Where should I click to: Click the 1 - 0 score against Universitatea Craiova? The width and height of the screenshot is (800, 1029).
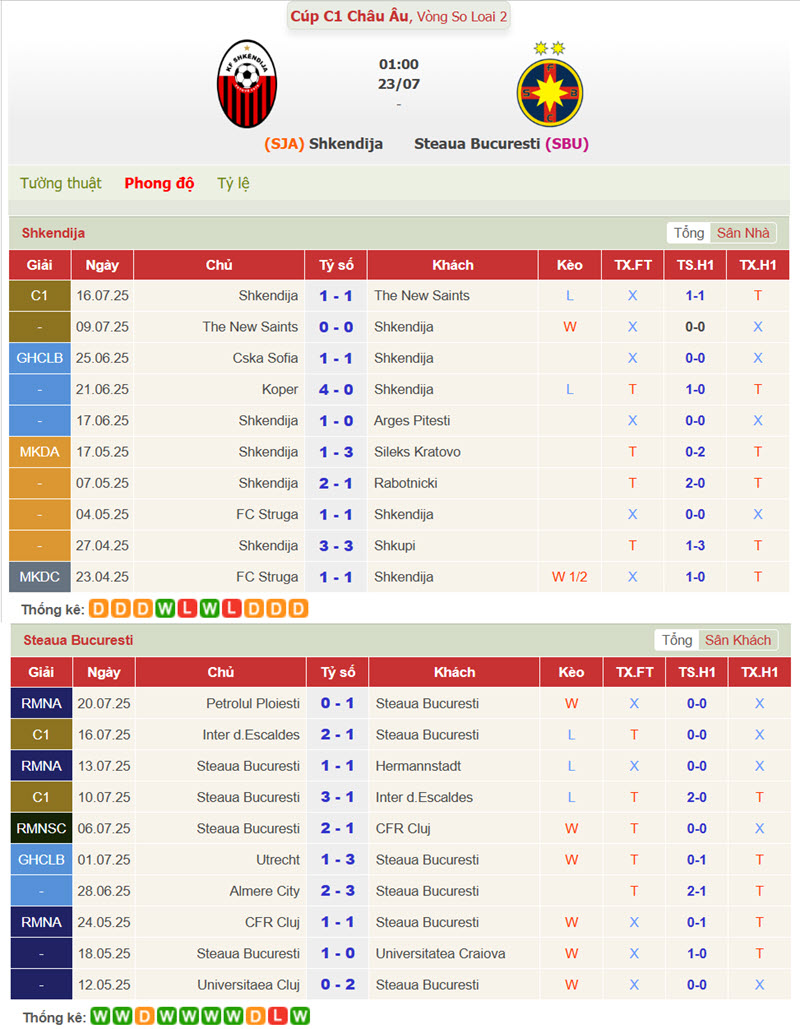(x=337, y=954)
